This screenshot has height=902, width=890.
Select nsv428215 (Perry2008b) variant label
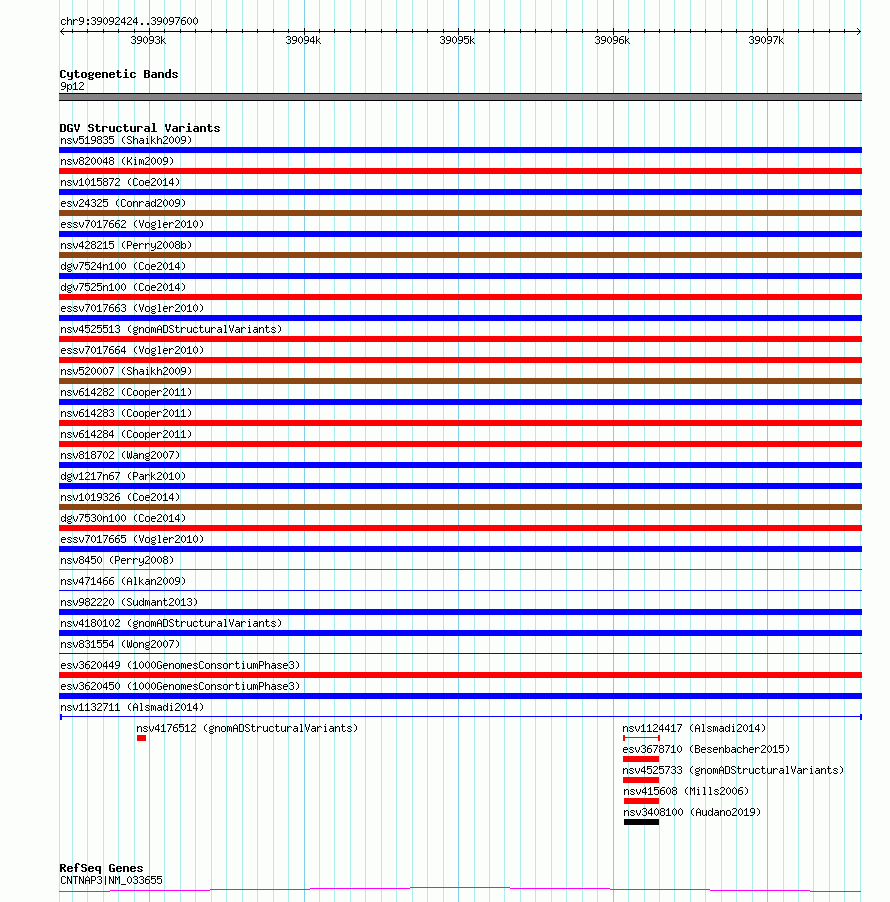pos(126,245)
